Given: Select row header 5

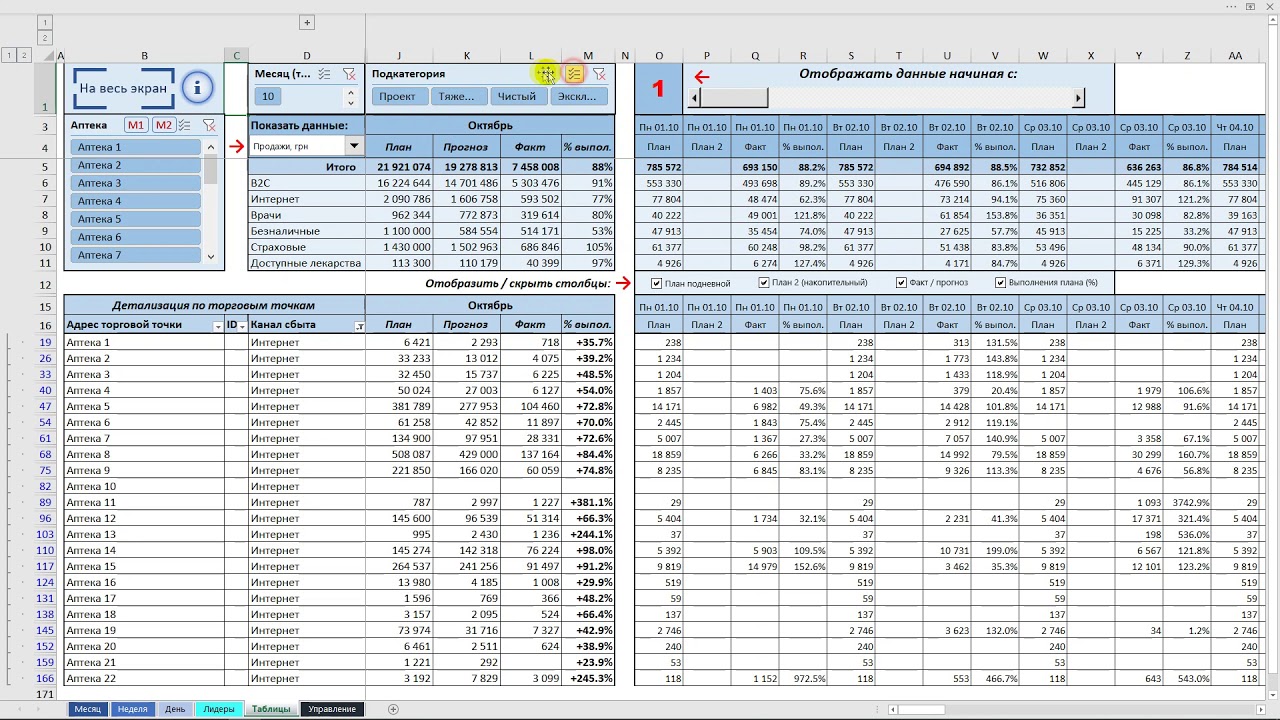Looking at the screenshot, I should (45, 167).
